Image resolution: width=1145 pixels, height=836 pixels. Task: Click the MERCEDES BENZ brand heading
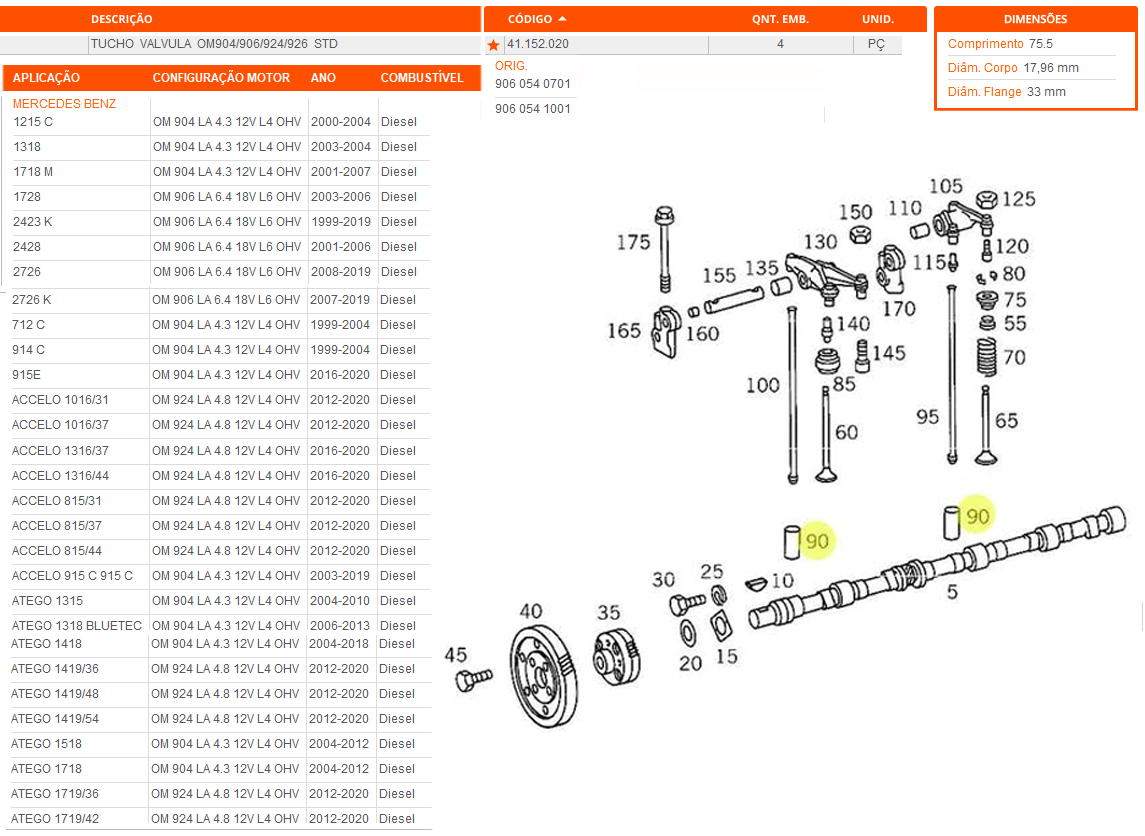(x=64, y=104)
